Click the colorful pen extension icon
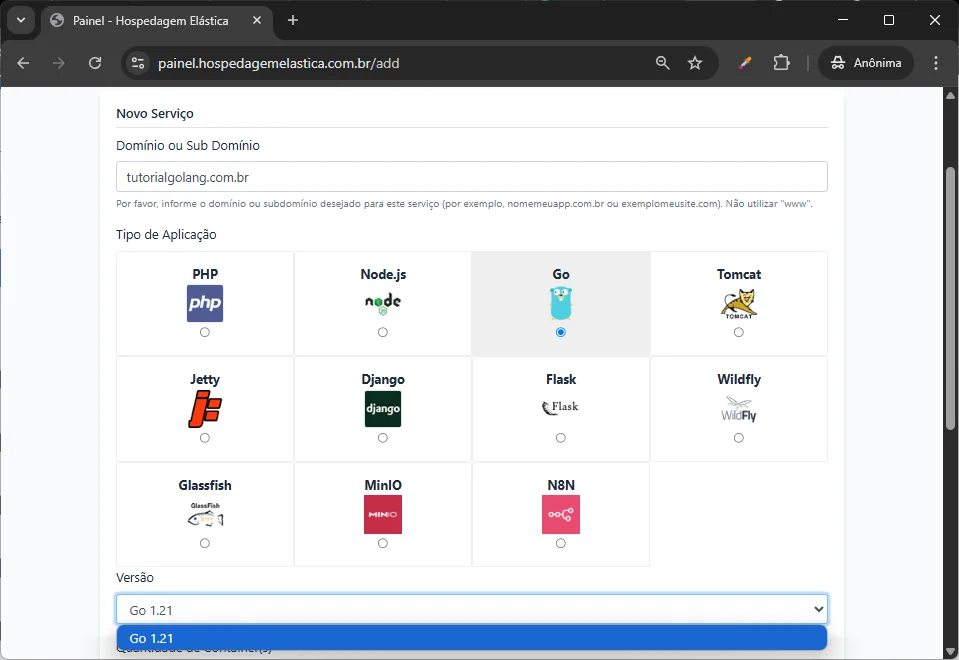Image resolution: width=959 pixels, height=660 pixels. pyautogui.click(x=744, y=63)
